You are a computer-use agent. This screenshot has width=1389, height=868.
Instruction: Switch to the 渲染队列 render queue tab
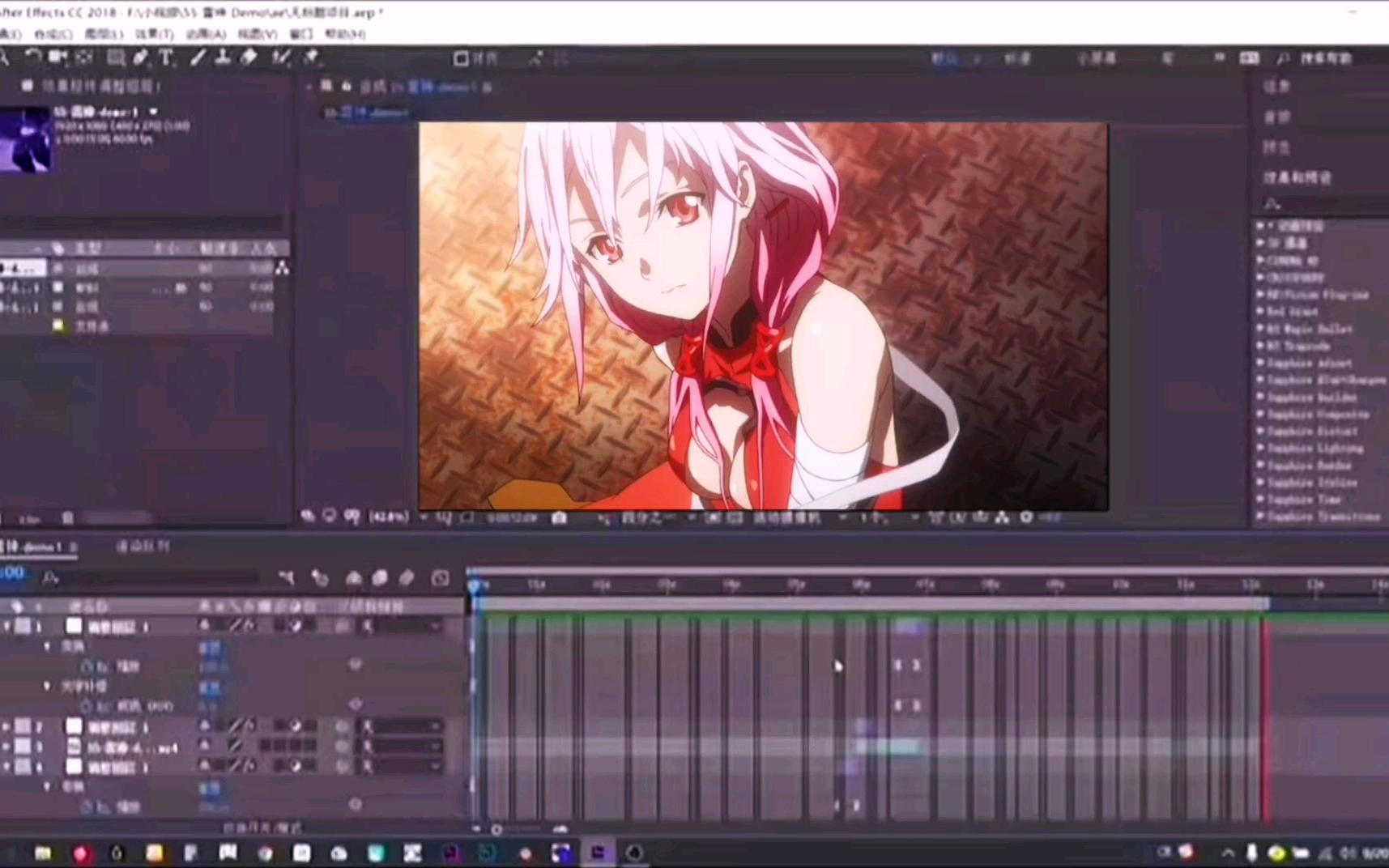click(143, 547)
